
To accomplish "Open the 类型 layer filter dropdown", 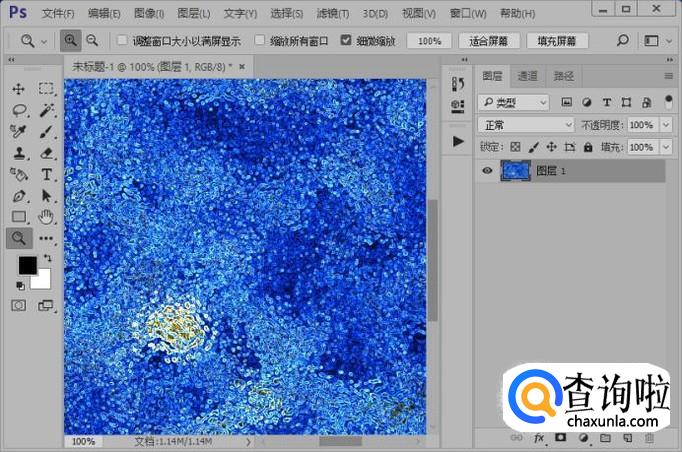I will (x=514, y=102).
